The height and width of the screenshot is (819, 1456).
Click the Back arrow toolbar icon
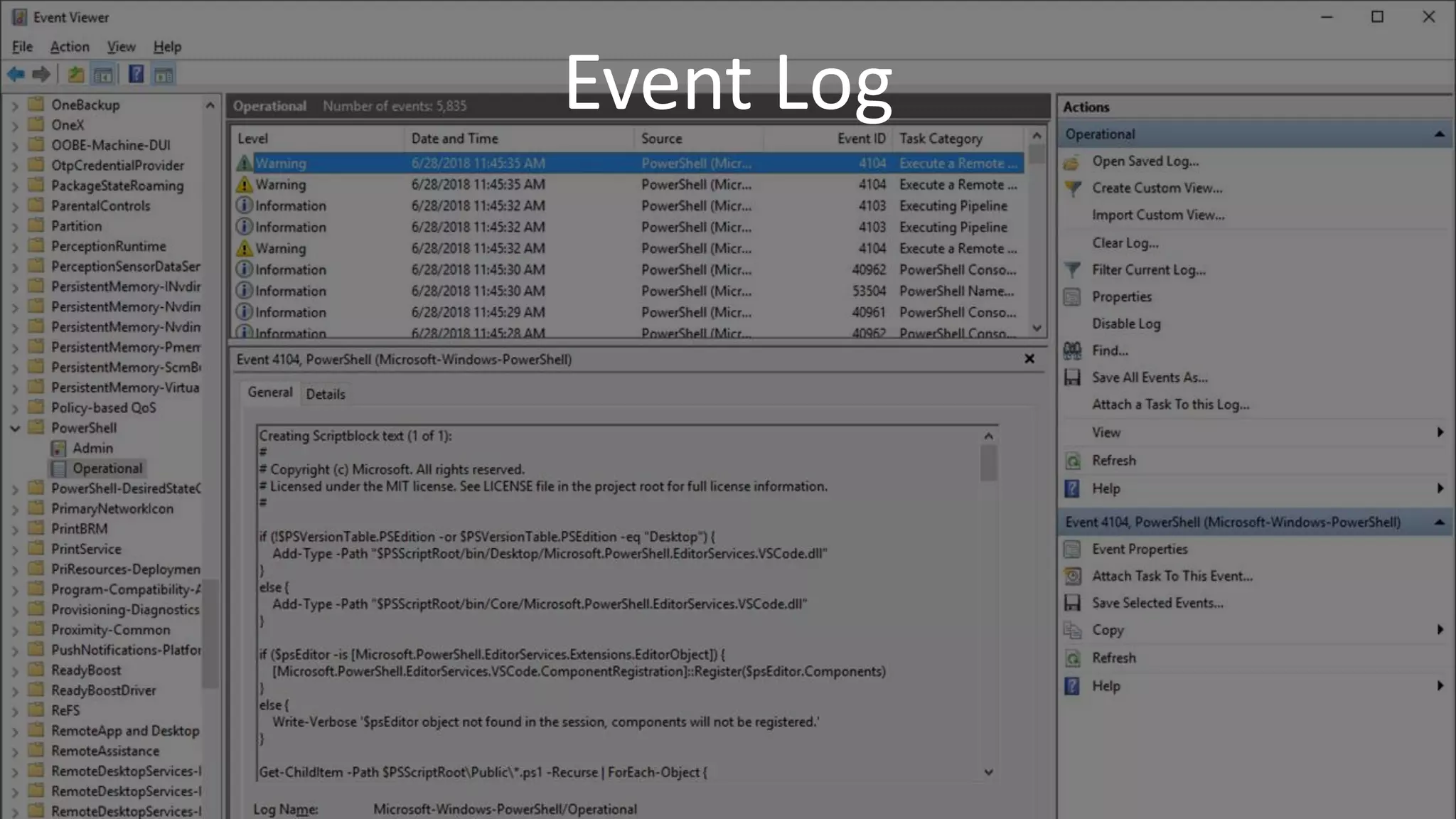pyautogui.click(x=16, y=74)
